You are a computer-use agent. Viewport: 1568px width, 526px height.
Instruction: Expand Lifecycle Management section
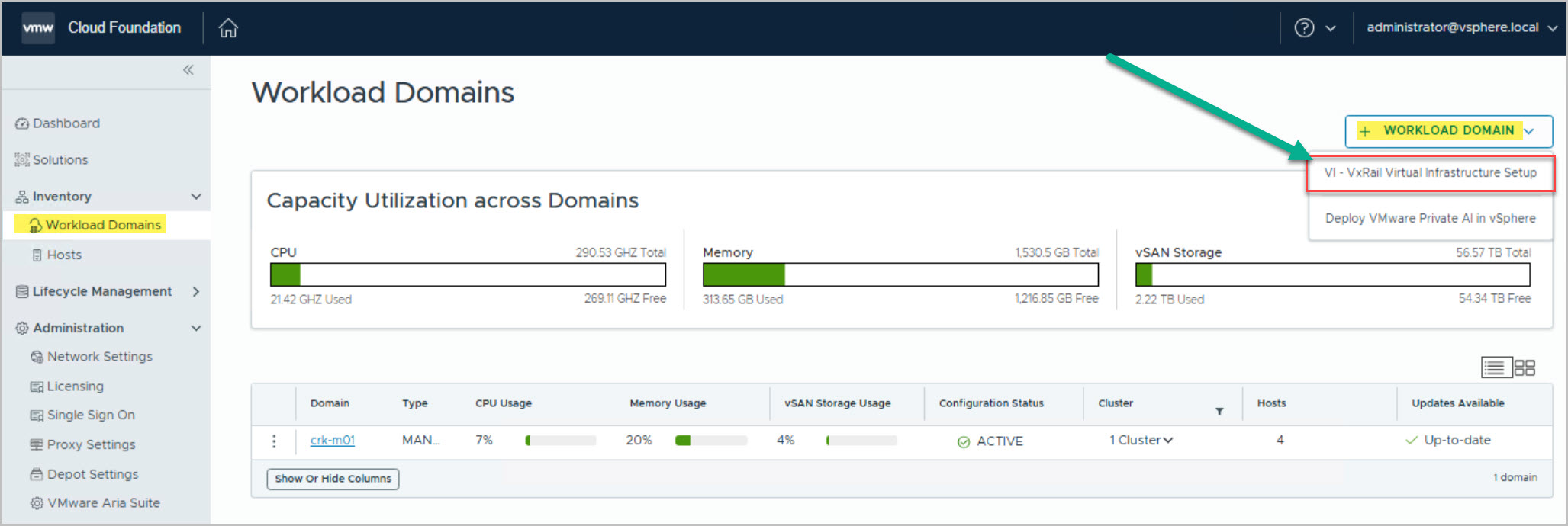coord(196,291)
